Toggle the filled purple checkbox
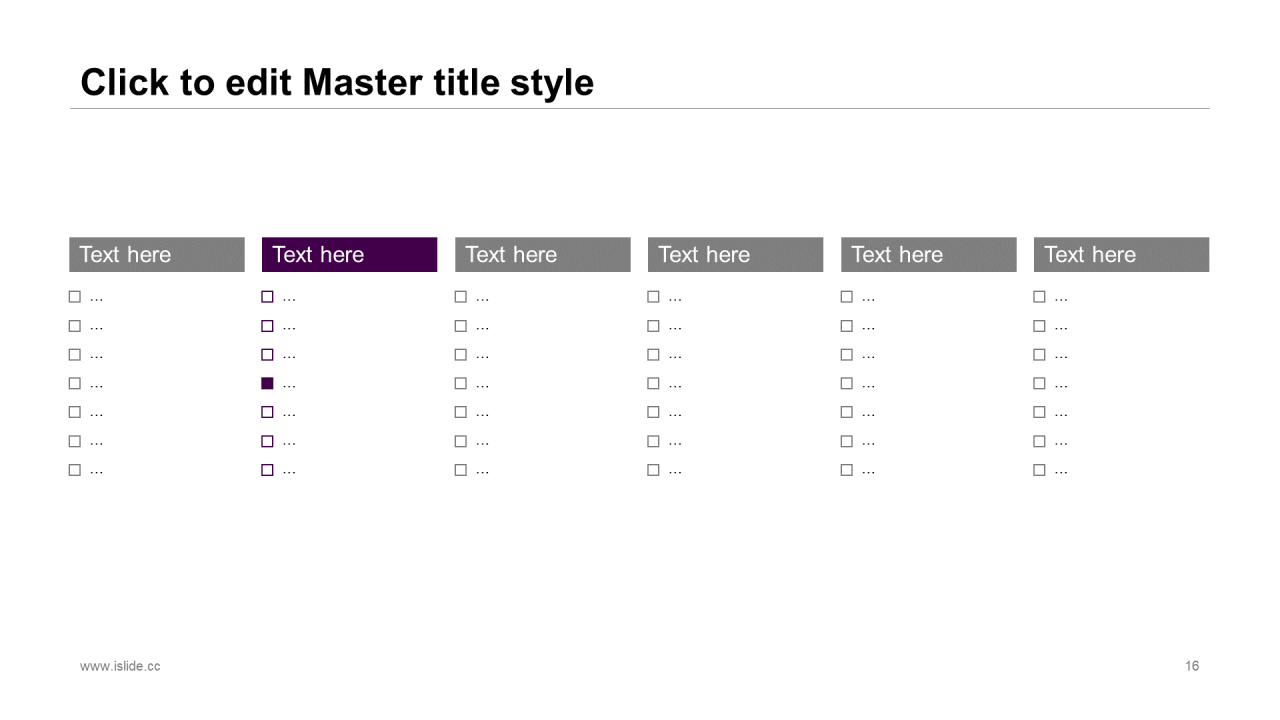Viewport: 1280px width, 720px height. point(267,383)
